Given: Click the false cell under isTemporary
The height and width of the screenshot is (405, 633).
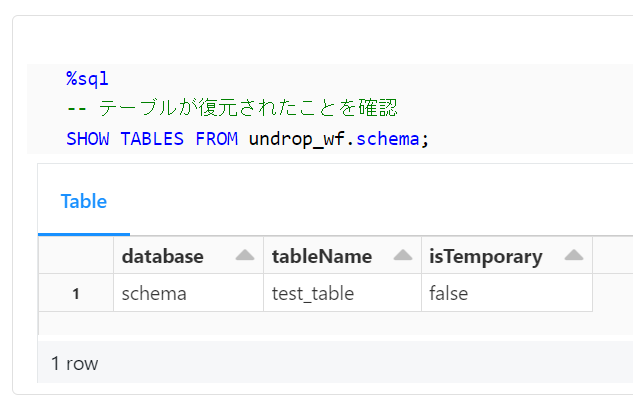Looking at the screenshot, I should click(x=449, y=294).
